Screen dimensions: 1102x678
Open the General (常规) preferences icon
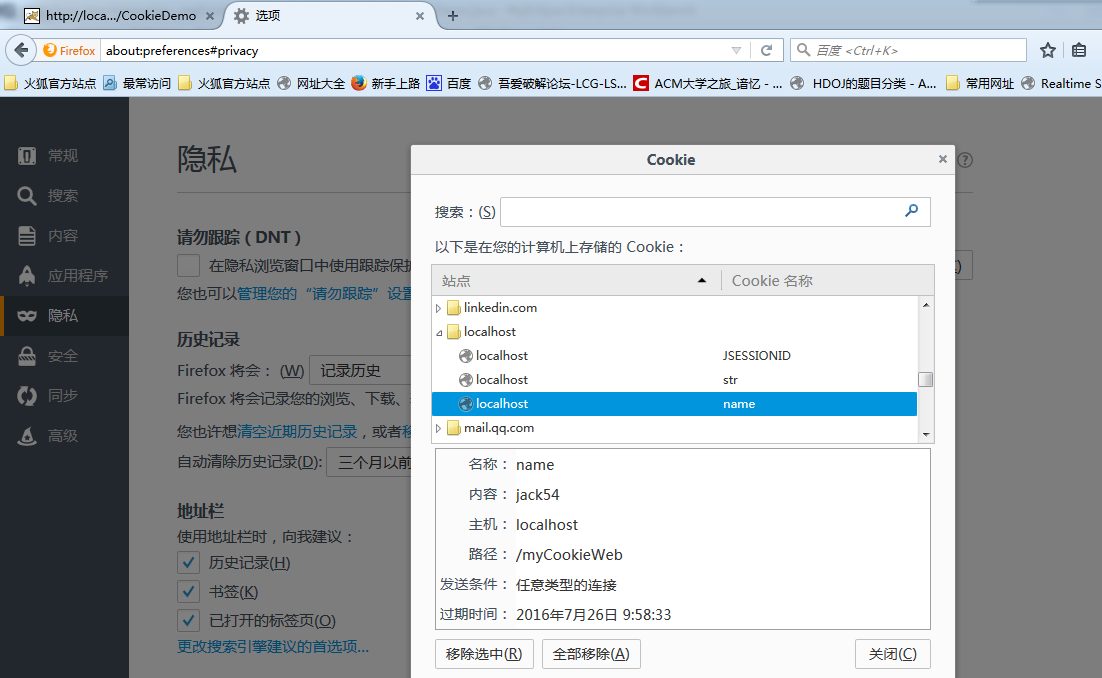click(x=27, y=155)
